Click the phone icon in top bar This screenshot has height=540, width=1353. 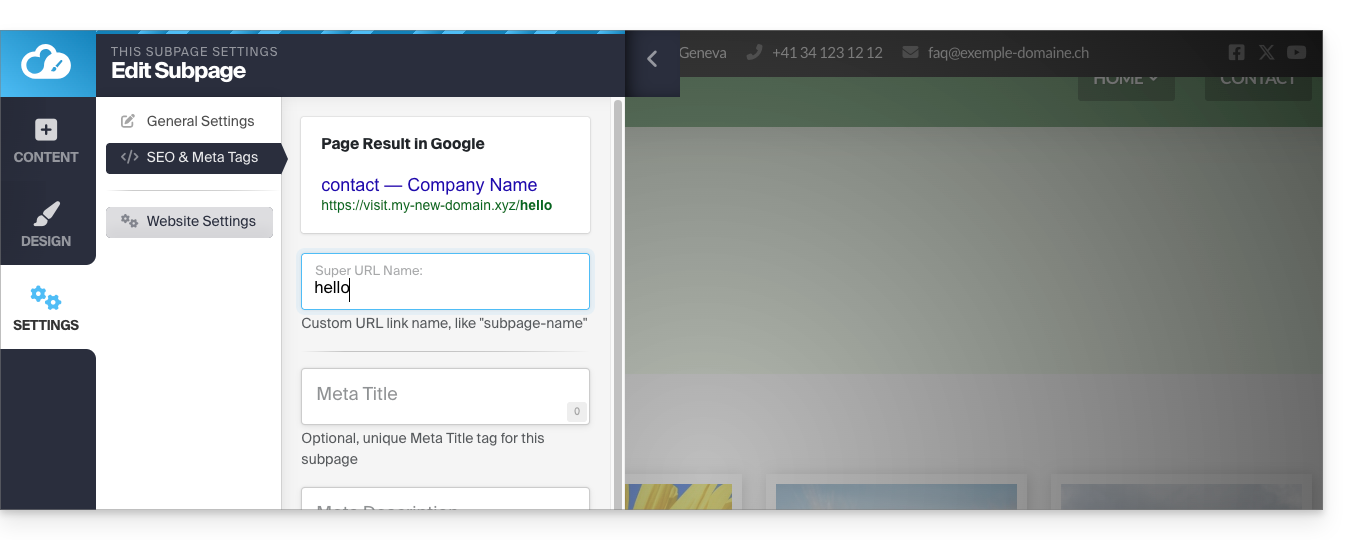click(x=754, y=52)
